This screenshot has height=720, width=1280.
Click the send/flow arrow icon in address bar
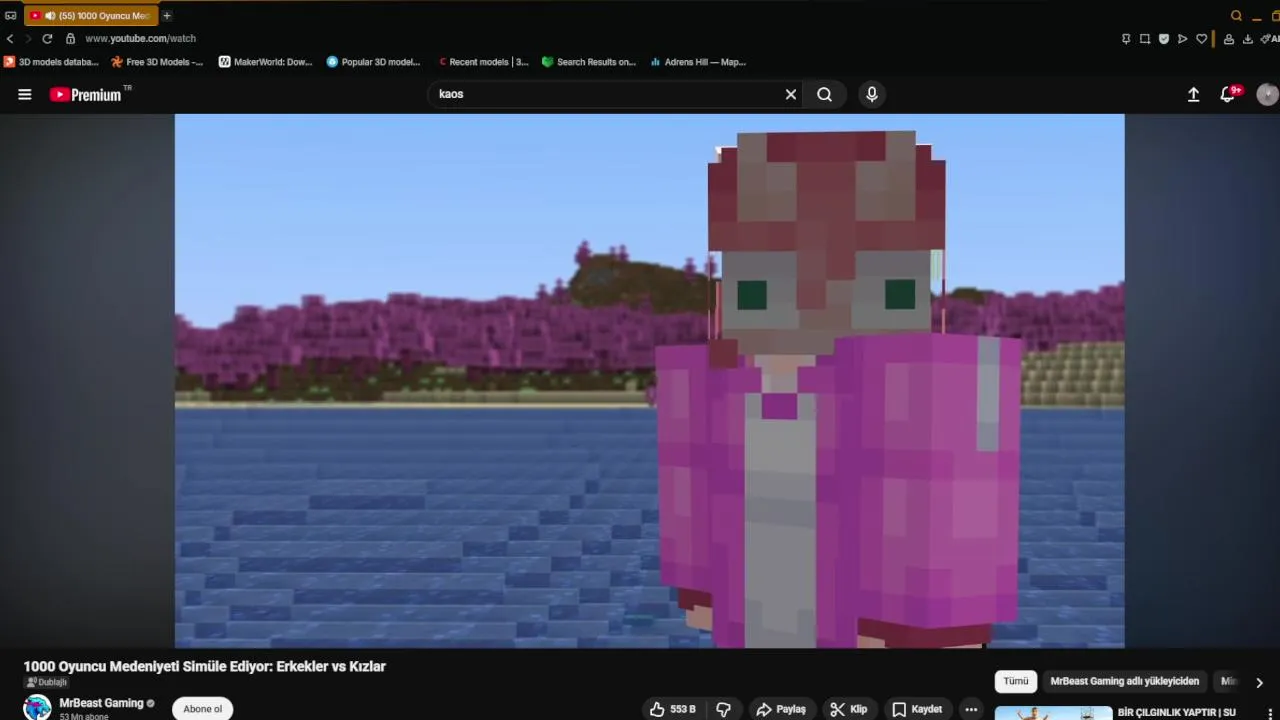coord(1183,39)
